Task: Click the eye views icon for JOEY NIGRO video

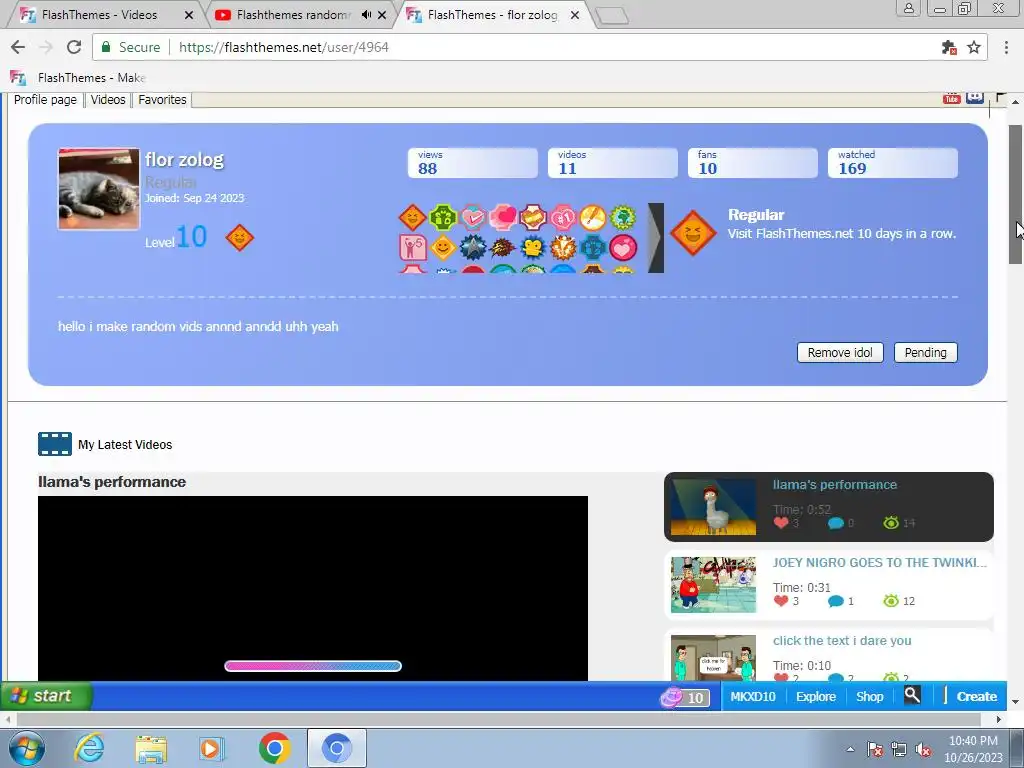Action: pos(891,601)
